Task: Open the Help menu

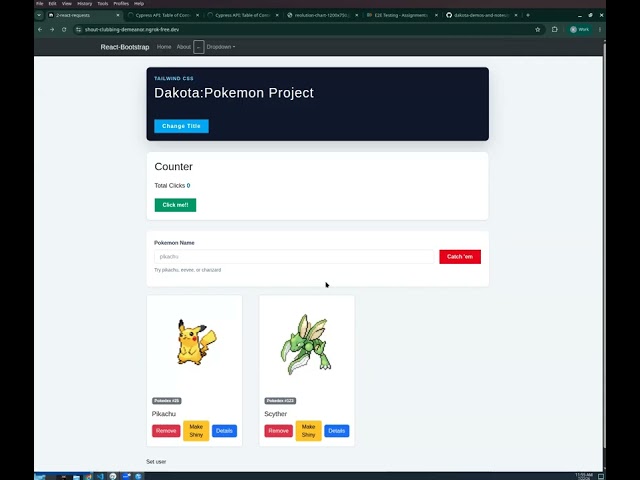Action: click(x=139, y=3)
